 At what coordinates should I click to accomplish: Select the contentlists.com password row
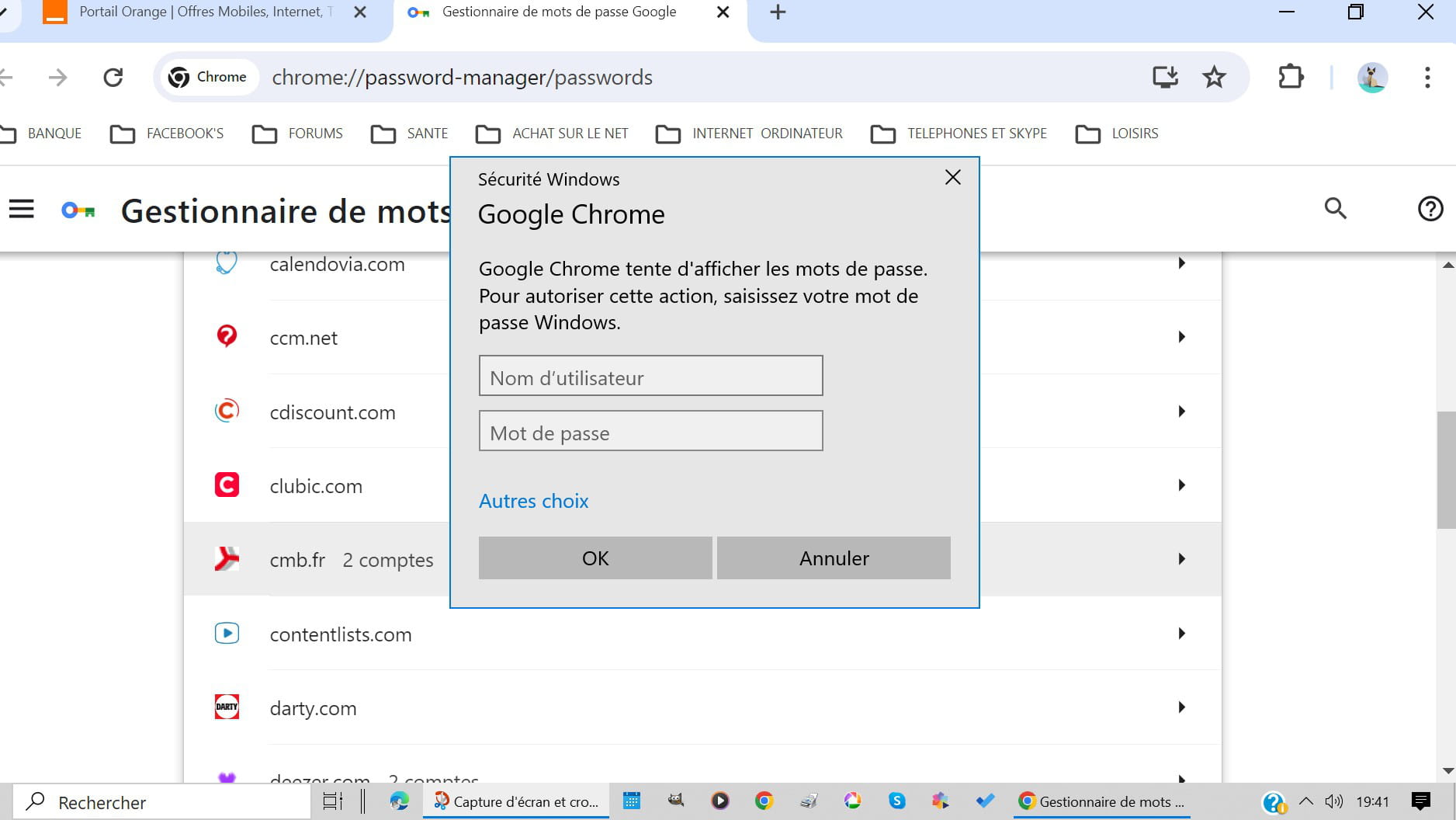click(702, 634)
